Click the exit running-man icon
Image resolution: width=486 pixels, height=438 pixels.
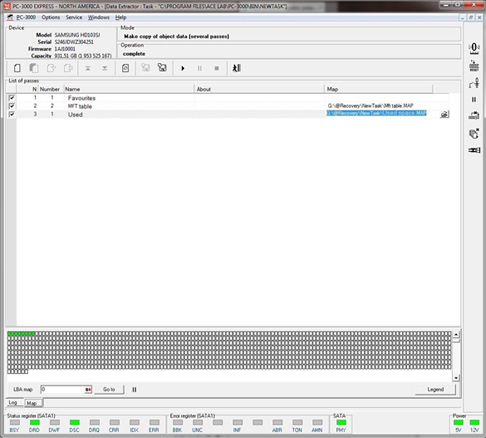click(236, 68)
